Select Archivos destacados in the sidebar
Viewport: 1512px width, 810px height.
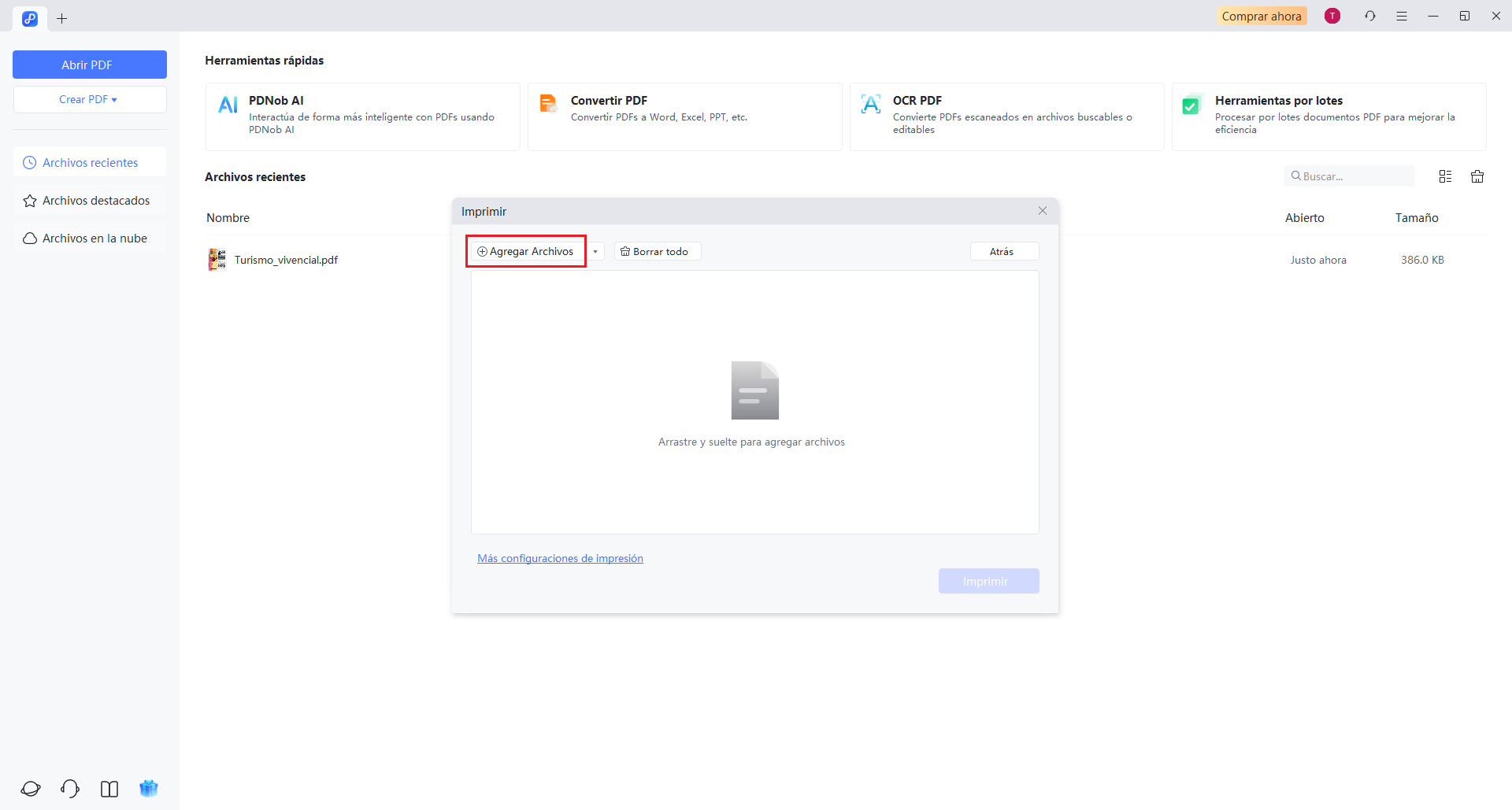coord(95,200)
